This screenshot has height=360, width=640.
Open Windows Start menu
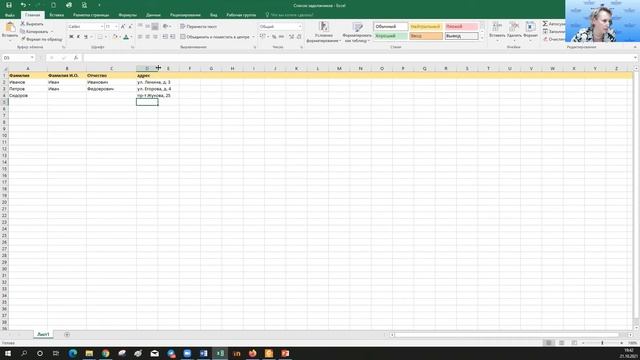tap(7, 353)
